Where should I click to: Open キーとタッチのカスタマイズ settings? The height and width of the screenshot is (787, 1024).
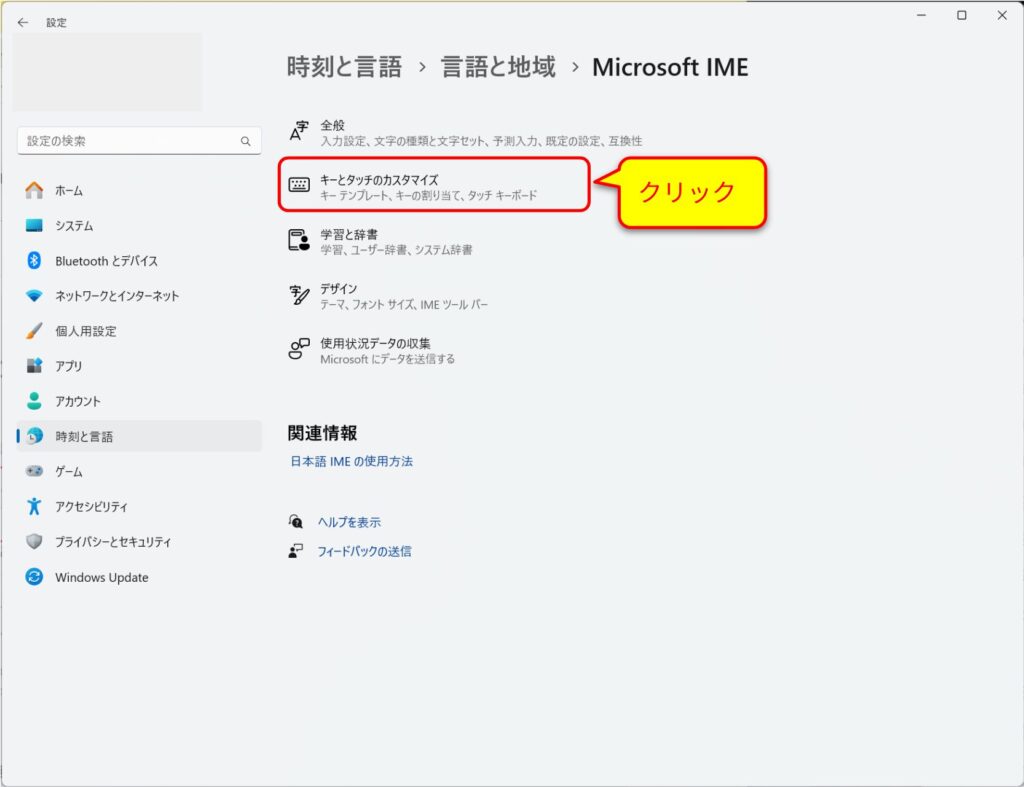(x=434, y=185)
